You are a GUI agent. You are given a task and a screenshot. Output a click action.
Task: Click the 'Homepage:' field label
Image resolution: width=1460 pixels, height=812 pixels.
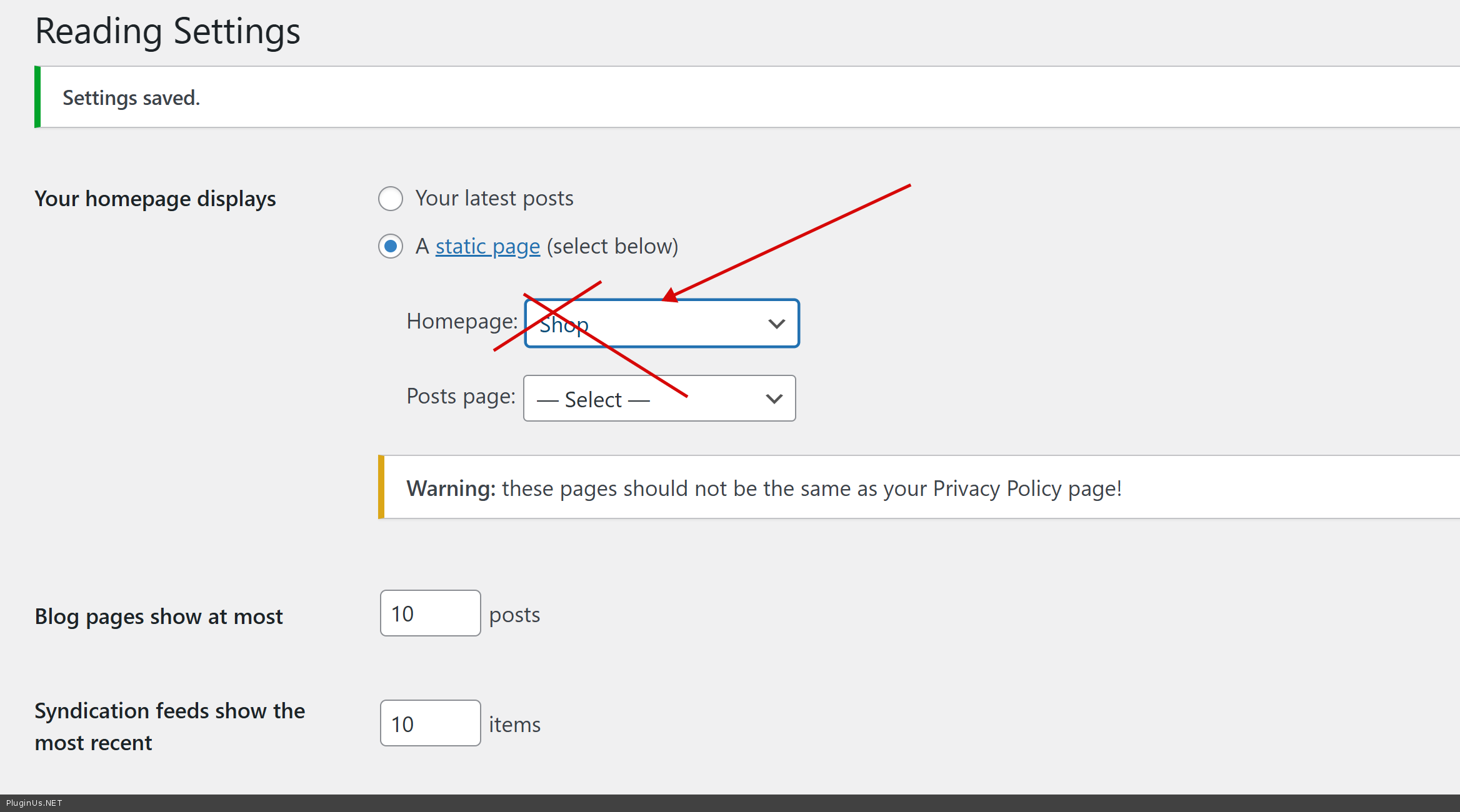point(461,321)
